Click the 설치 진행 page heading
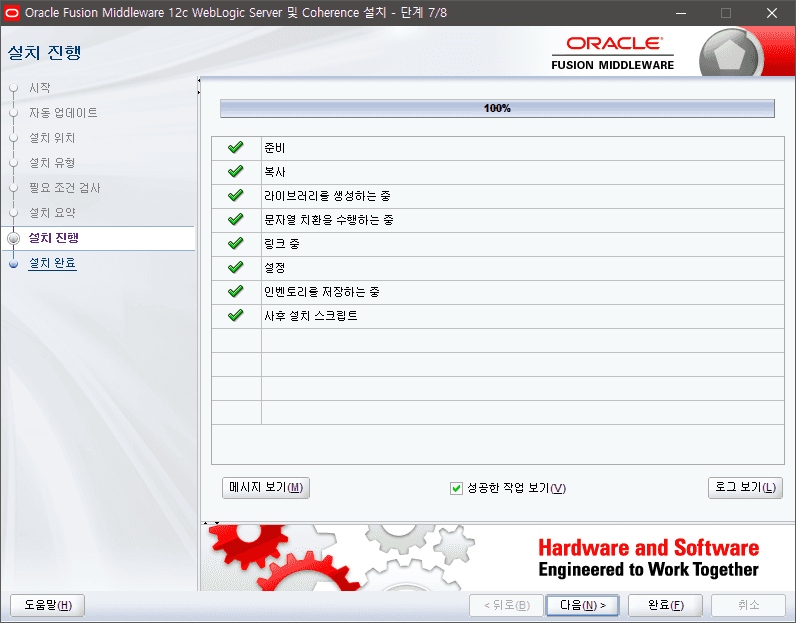The width and height of the screenshot is (796, 623). point(45,52)
